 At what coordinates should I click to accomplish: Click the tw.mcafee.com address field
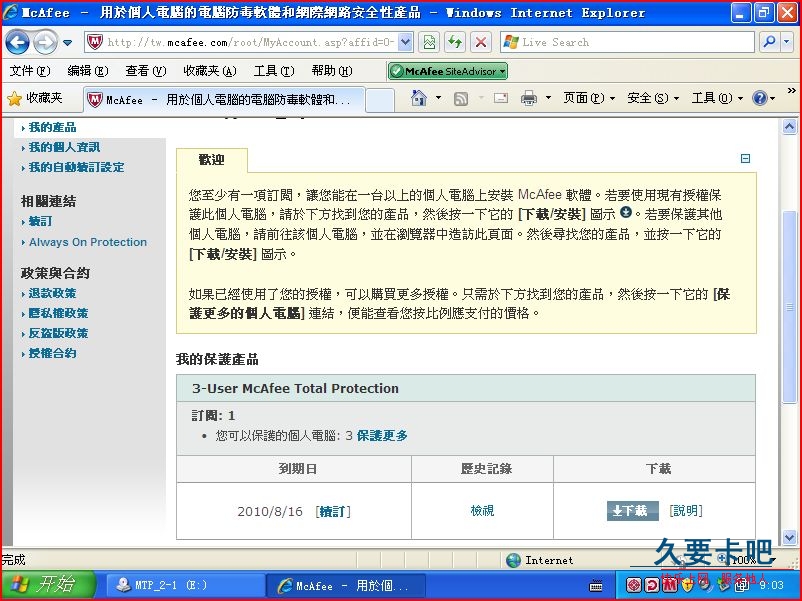(x=250, y=42)
